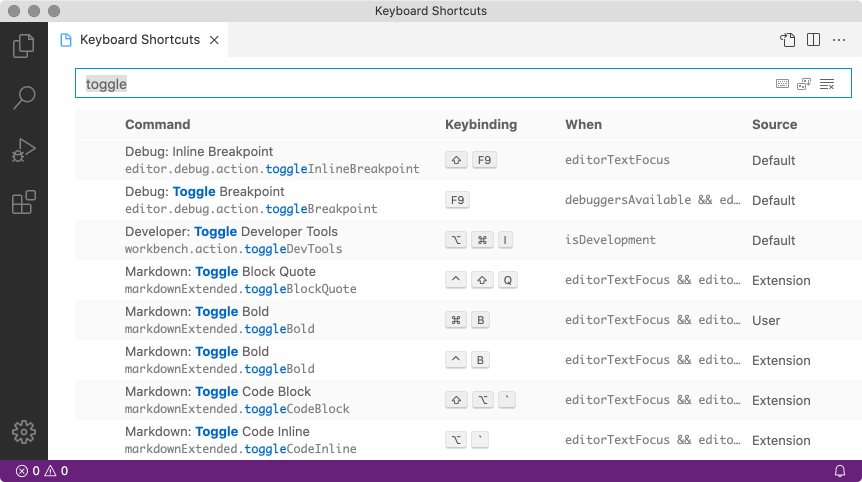
Task: Close the Keyboard Shortcuts tab
Action: (x=215, y=40)
